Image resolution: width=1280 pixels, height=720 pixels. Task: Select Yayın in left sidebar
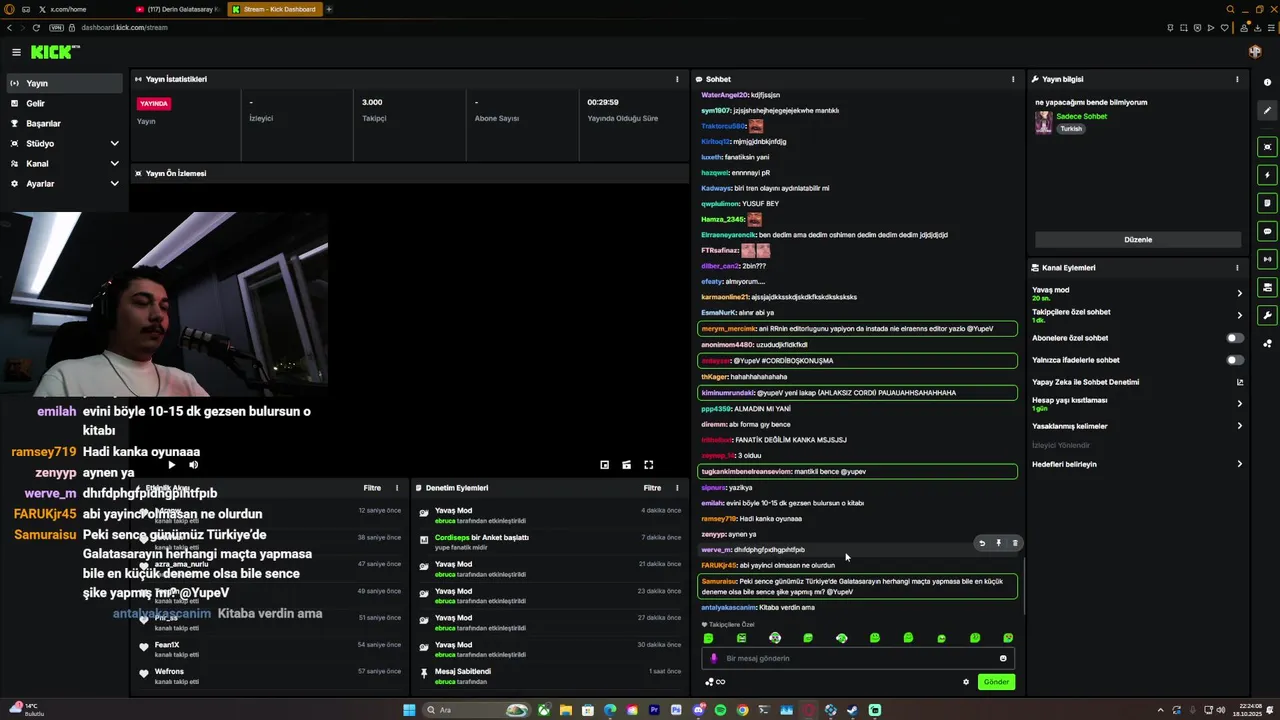[65, 83]
